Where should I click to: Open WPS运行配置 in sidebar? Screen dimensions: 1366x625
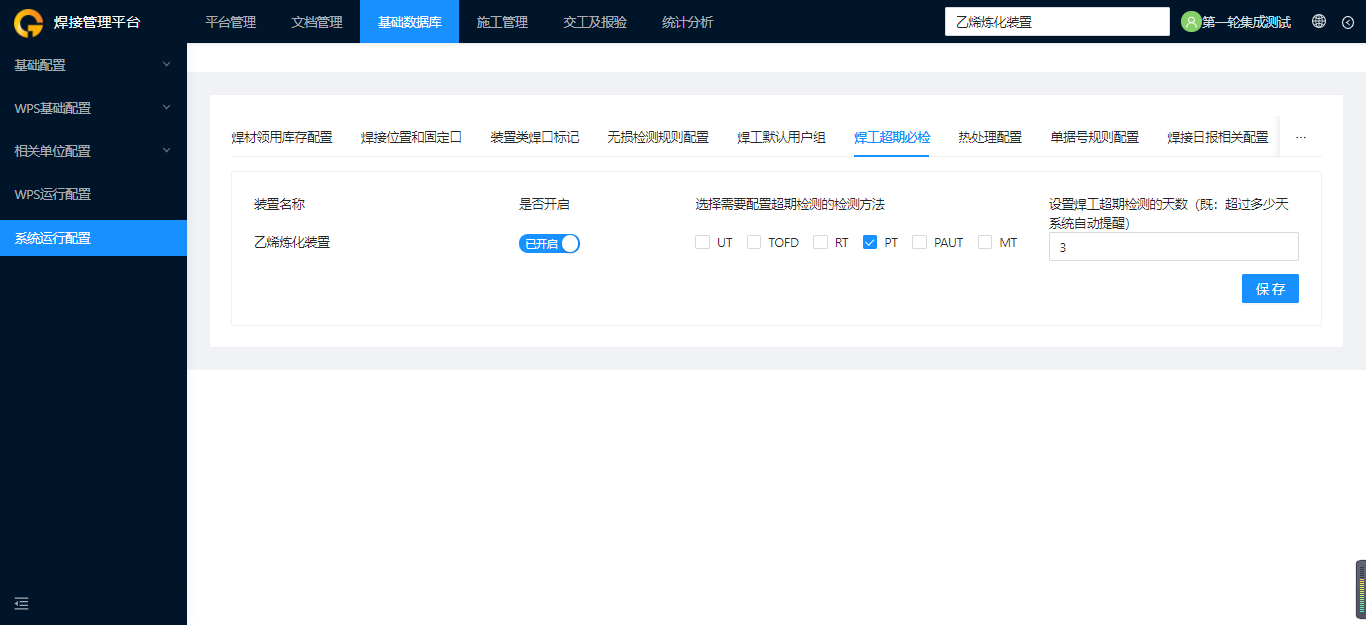pyautogui.click(x=93, y=194)
